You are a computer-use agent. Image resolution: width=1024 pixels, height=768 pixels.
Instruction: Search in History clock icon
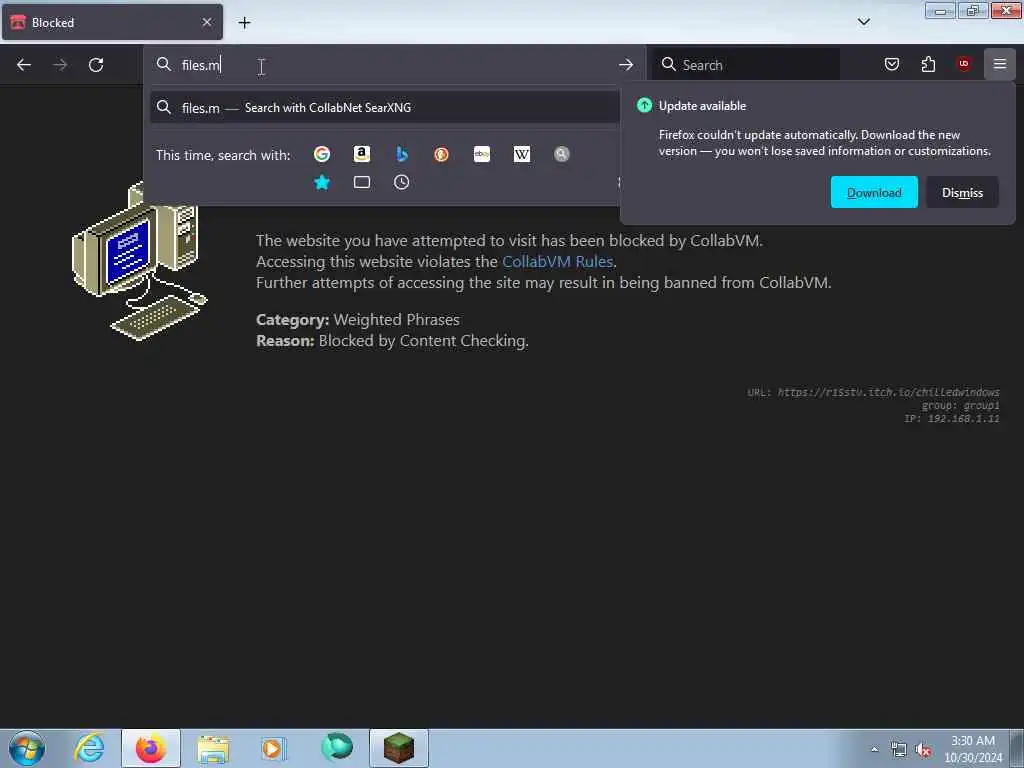point(402,182)
